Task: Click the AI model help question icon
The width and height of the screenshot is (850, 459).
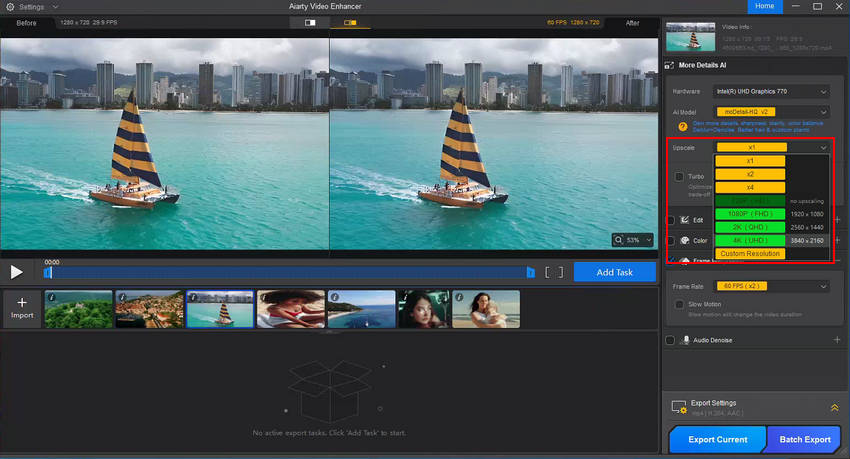Action: coord(682,126)
